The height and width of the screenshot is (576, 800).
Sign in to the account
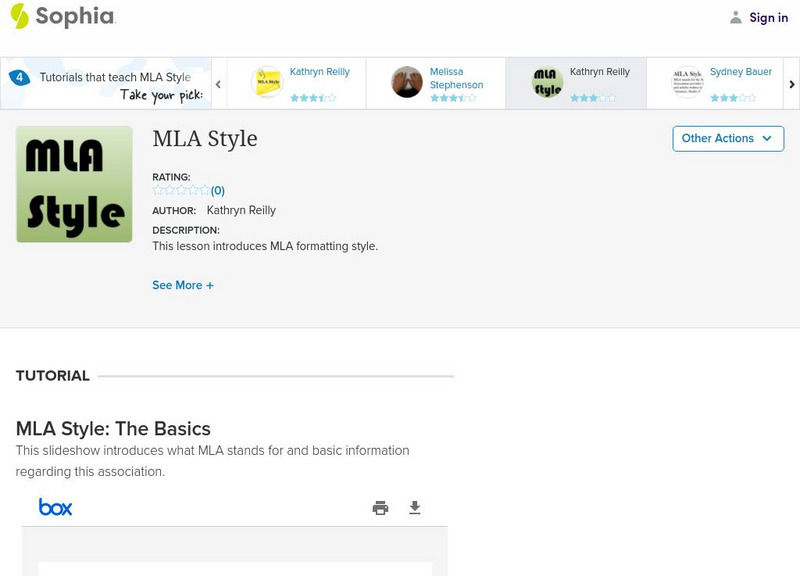pyautogui.click(x=768, y=18)
